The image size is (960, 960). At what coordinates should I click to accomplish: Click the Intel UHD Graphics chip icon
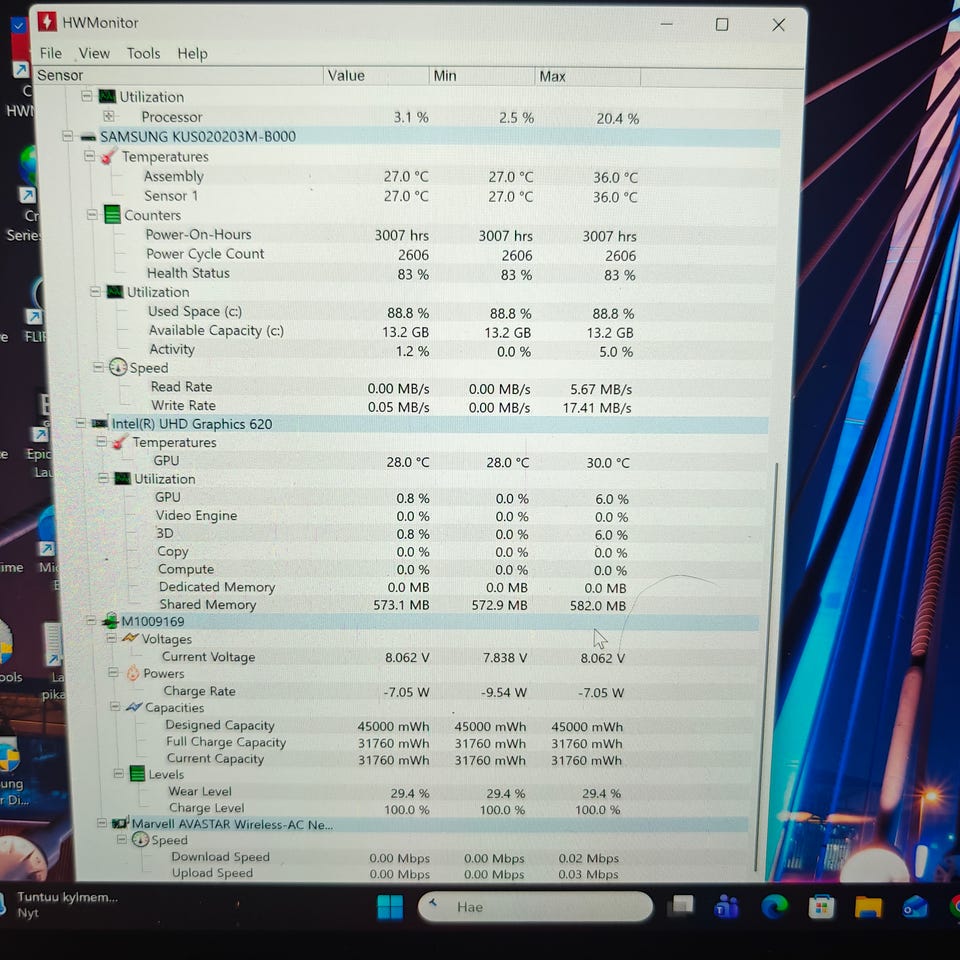coord(99,424)
